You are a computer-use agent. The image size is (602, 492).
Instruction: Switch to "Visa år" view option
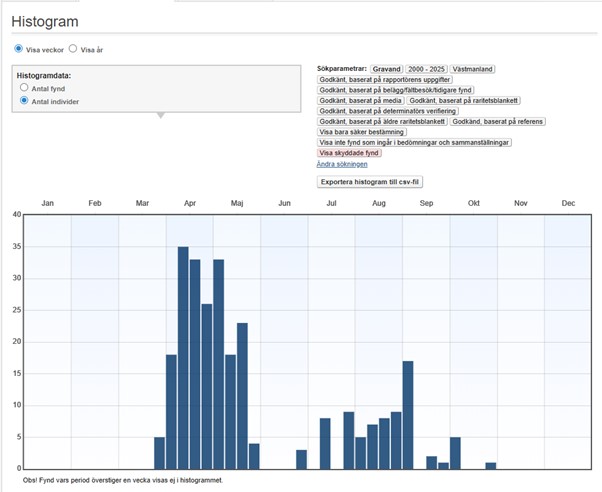(x=73, y=48)
